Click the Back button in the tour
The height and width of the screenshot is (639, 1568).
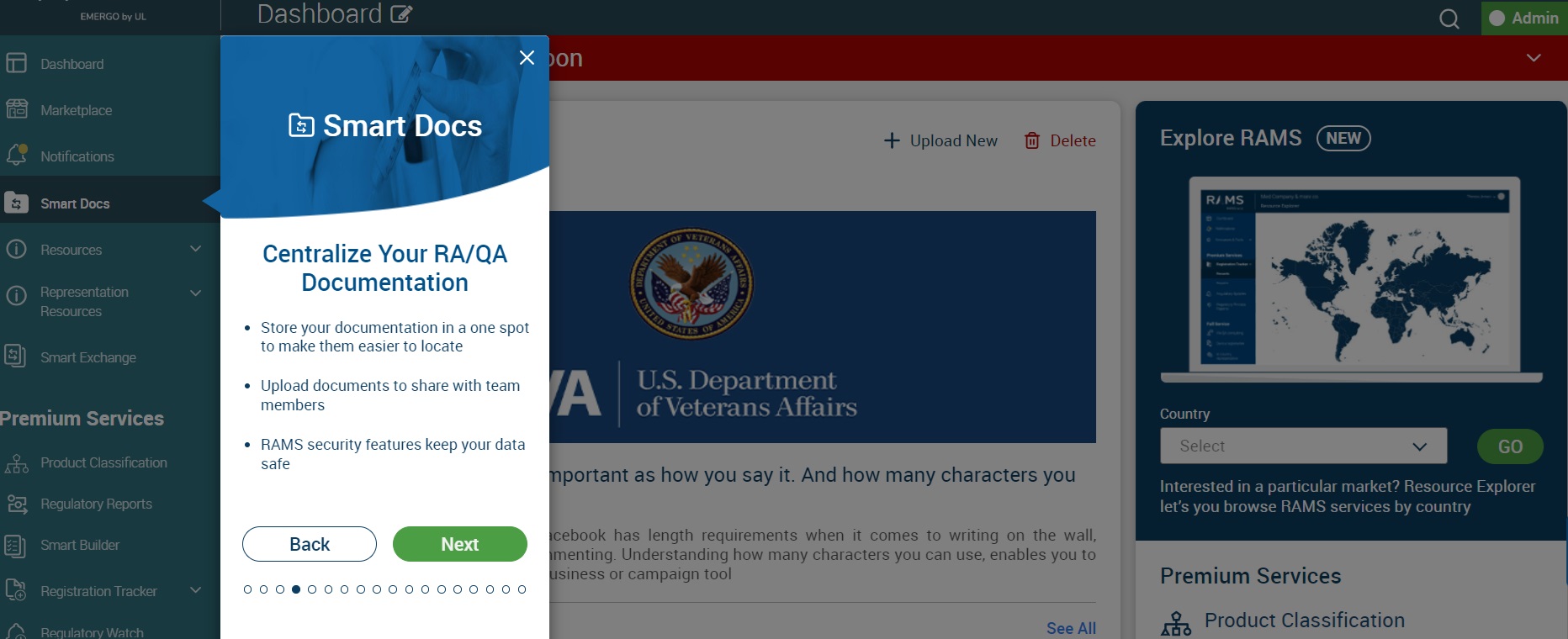[310, 544]
